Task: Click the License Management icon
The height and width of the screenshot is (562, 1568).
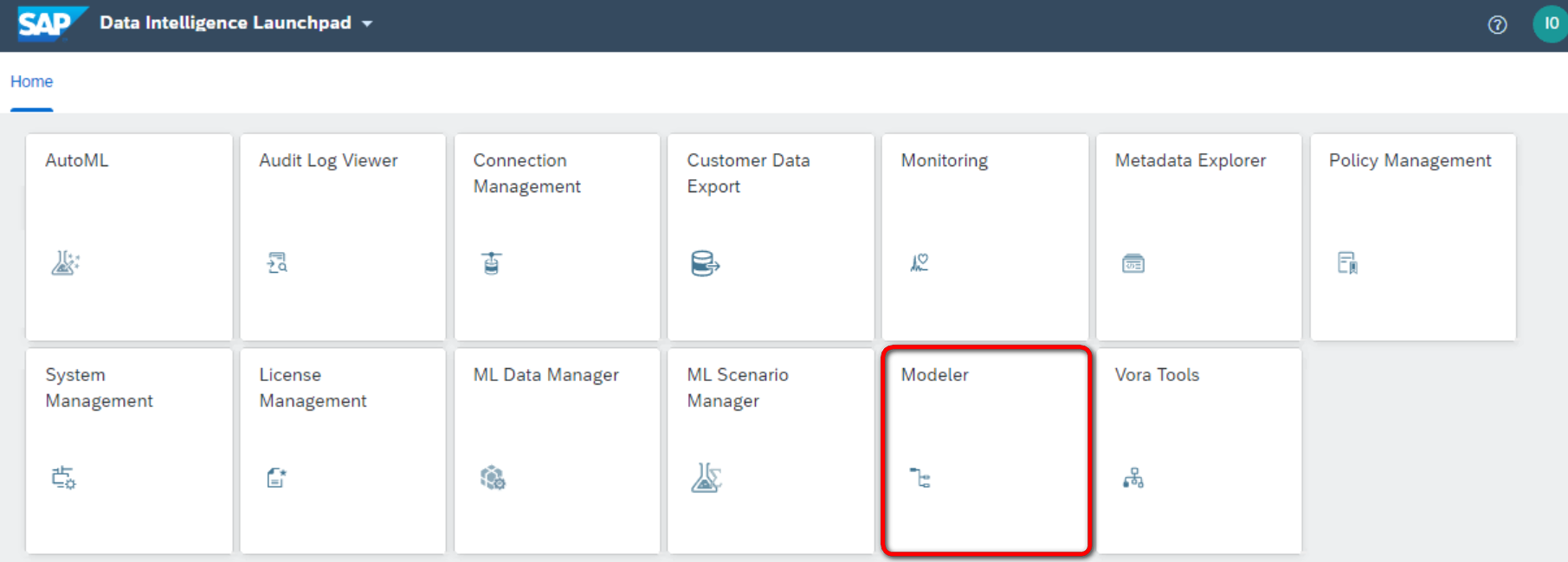Action: tap(276, 477)
